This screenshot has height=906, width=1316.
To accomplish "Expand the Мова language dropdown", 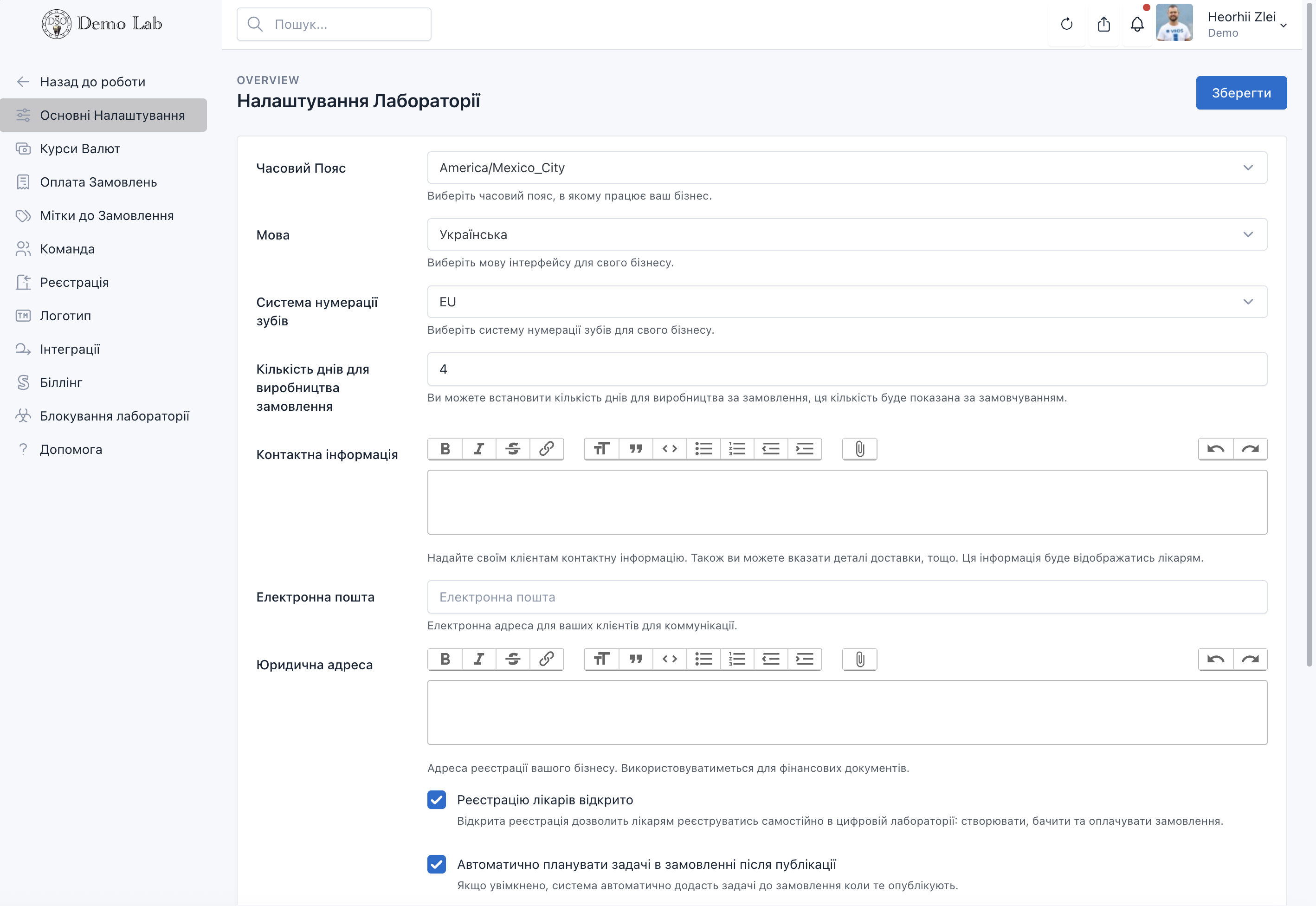I will point(847,234).
